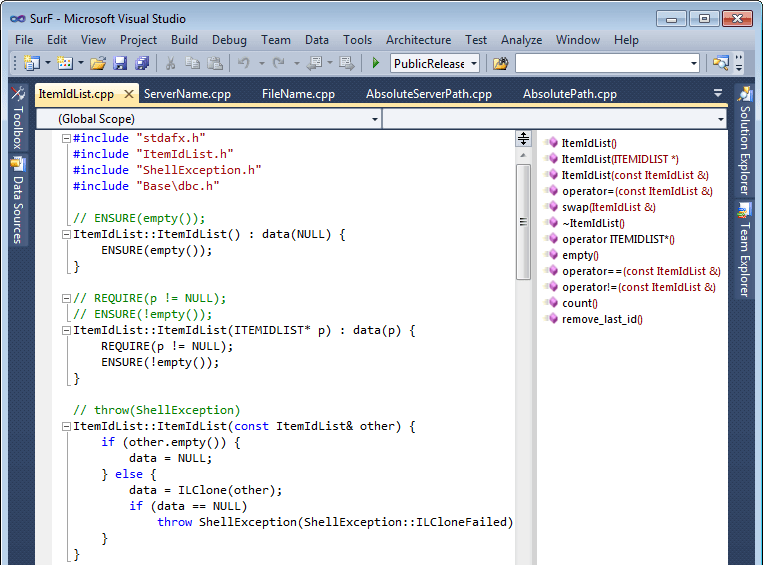
Task: Switch to the AbsoluteServerPath.cpp tab
Action: (x=429, y=94)
